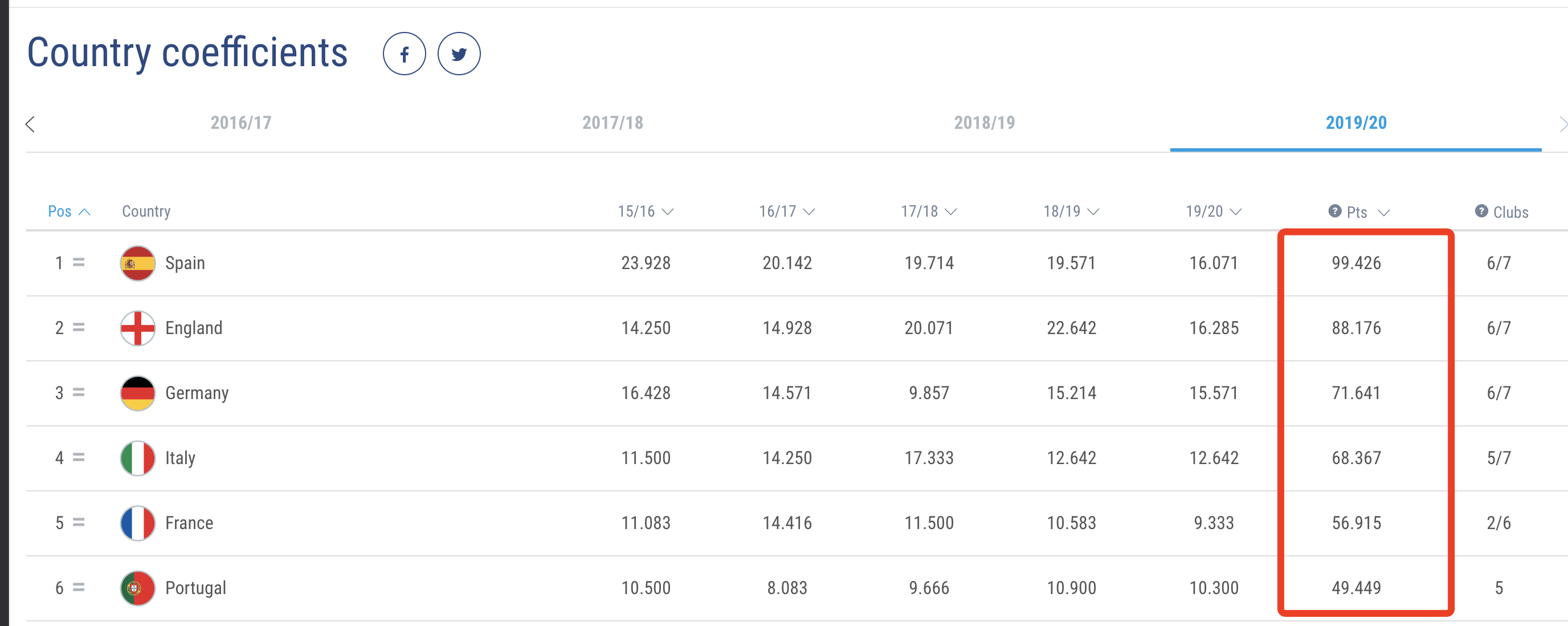1568x626 pixels.
Task: Sort by the 18/19 column
Action: click(x=1071, y=212)
